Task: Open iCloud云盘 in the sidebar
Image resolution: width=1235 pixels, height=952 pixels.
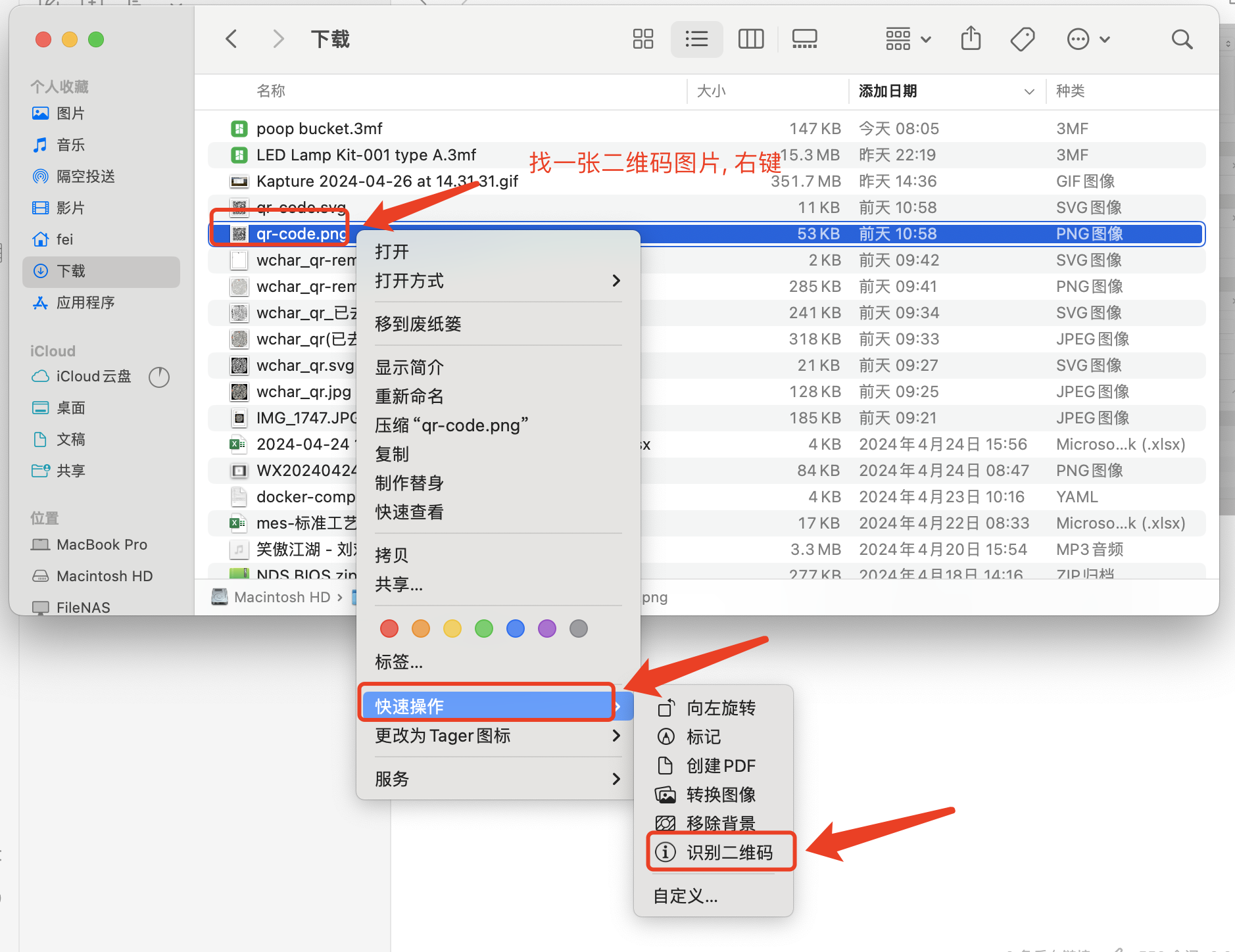Action: click(x=82, y=376)
